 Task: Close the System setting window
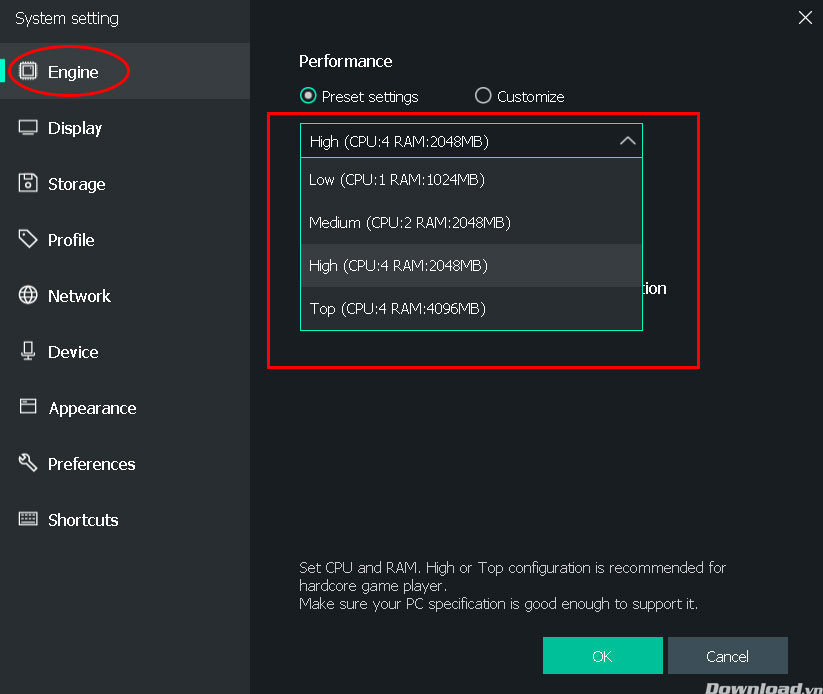tap(805, 17)
